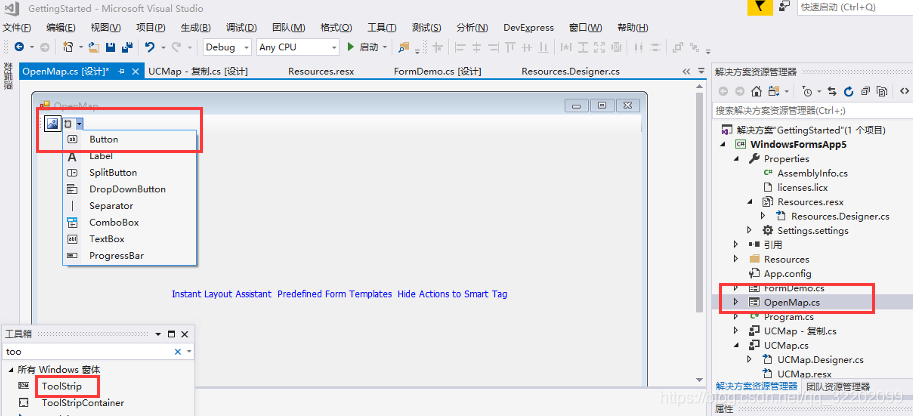This screenshot has height=416, width=913.
Task: Clear the Toolbox search text
Action: pos(178,351)
